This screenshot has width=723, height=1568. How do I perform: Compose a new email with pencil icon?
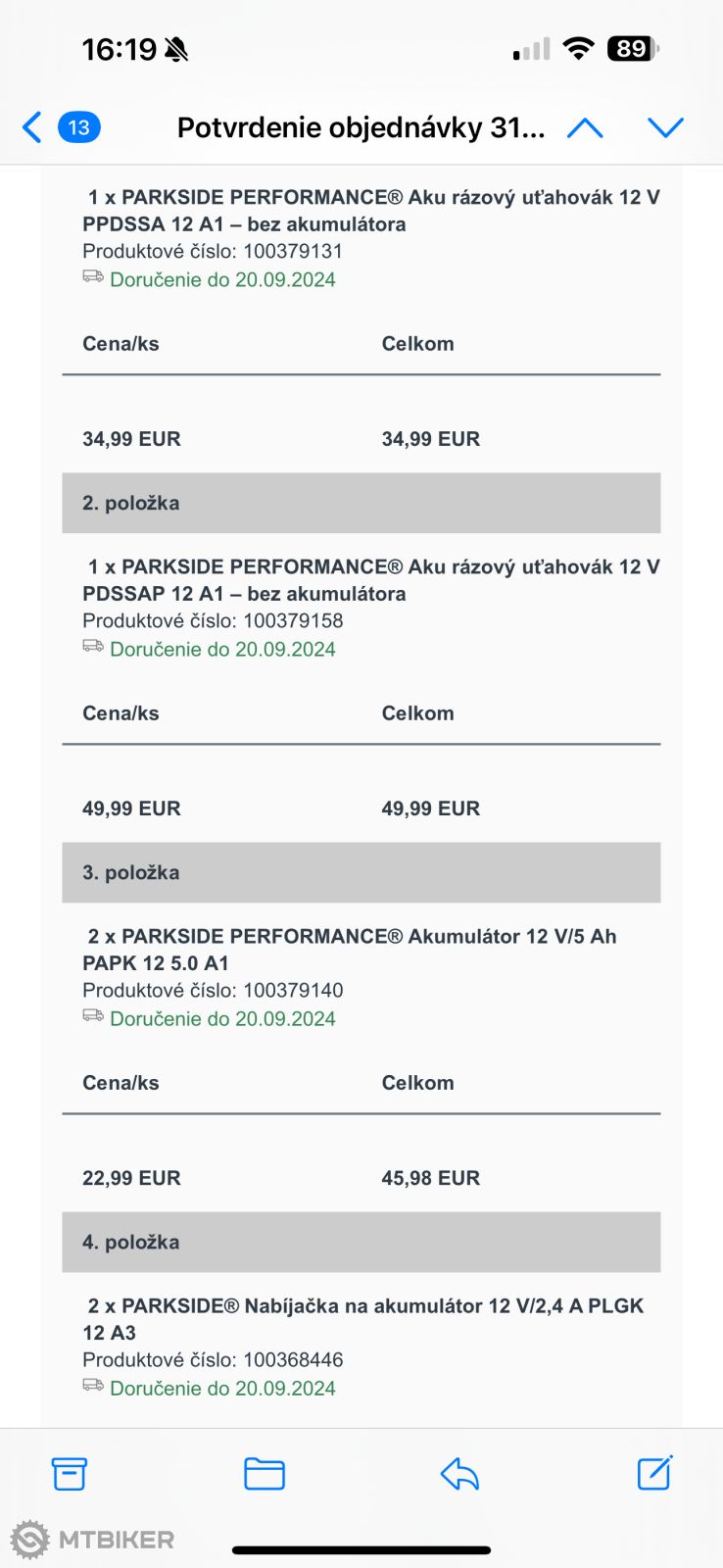pos(654,1472)
